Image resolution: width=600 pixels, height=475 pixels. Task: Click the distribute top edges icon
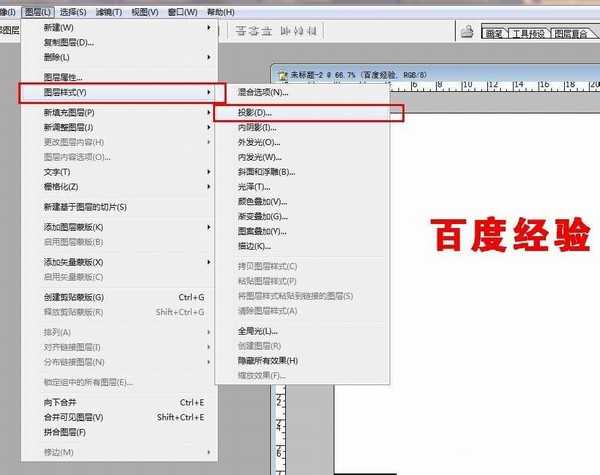241,31
